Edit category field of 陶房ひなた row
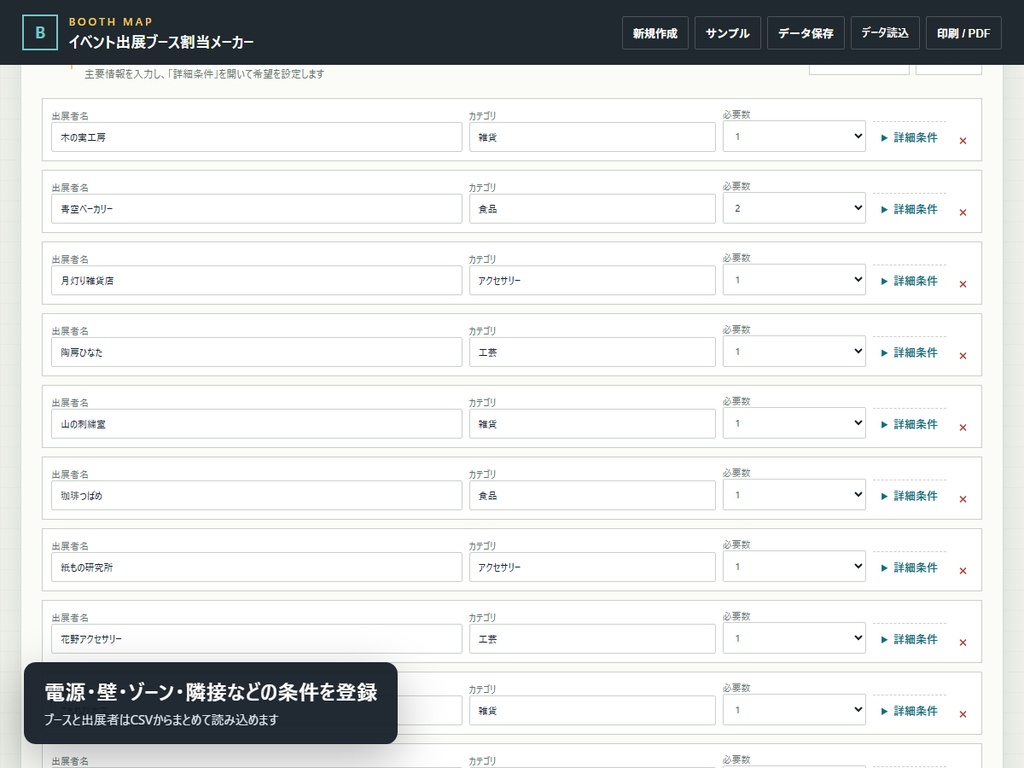 click(x=592, y=352)
